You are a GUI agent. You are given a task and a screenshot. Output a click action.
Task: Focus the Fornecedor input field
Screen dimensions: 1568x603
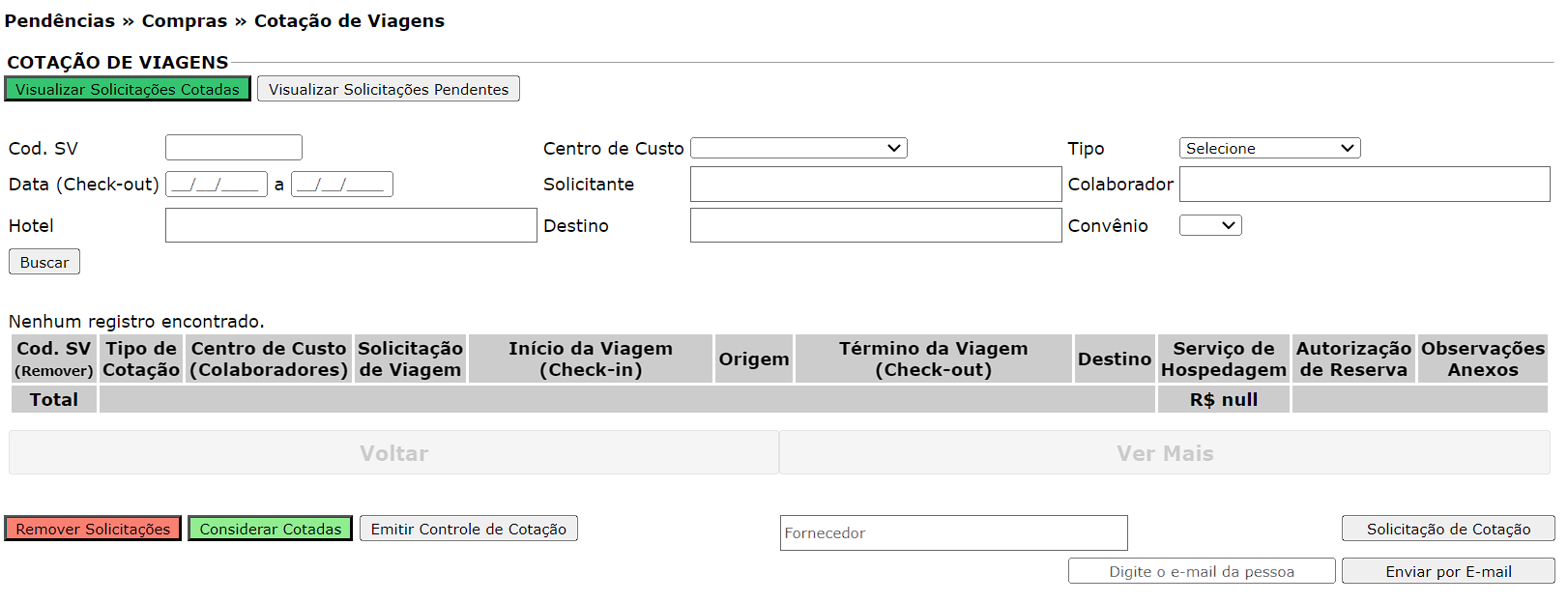[x=953, y=532]
